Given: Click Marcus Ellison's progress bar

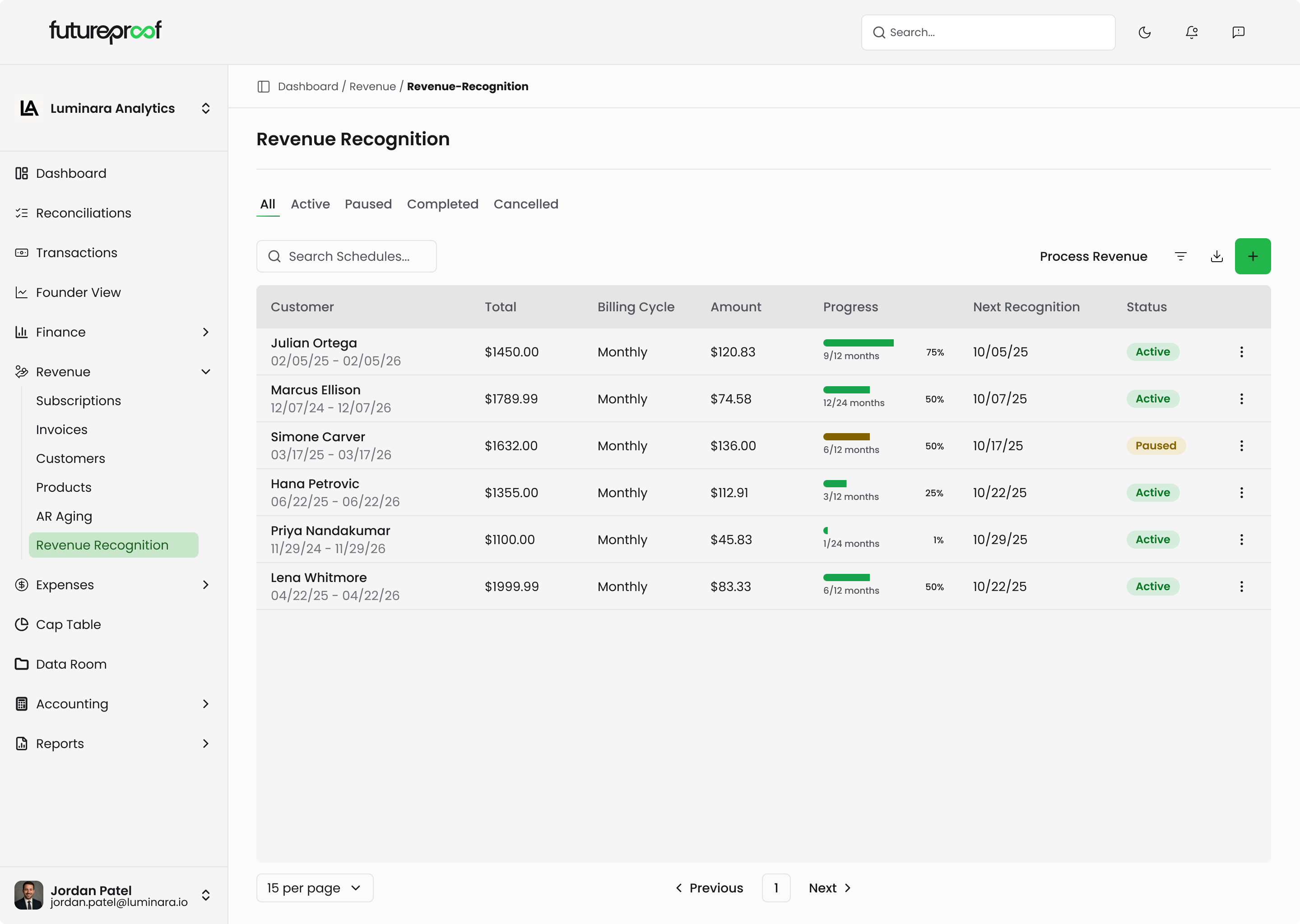Looking at the screenshot, I should [x=869, y=390].
